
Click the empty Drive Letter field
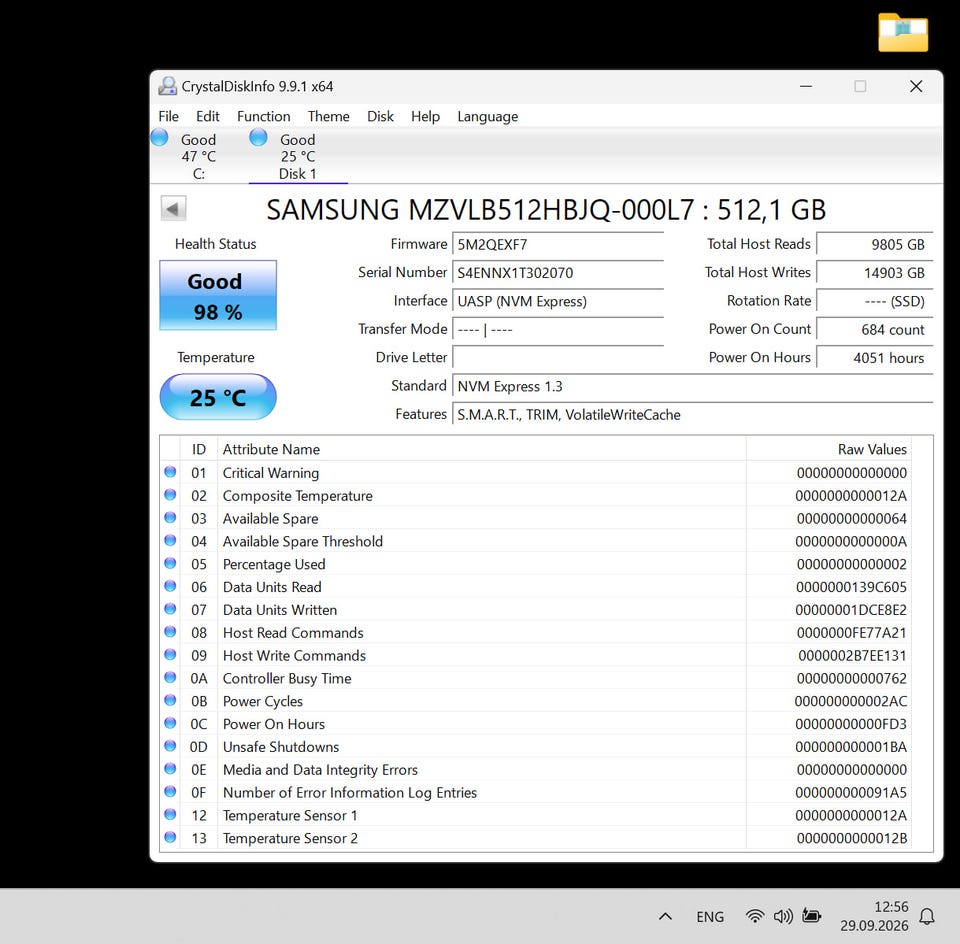click(558, 358)
